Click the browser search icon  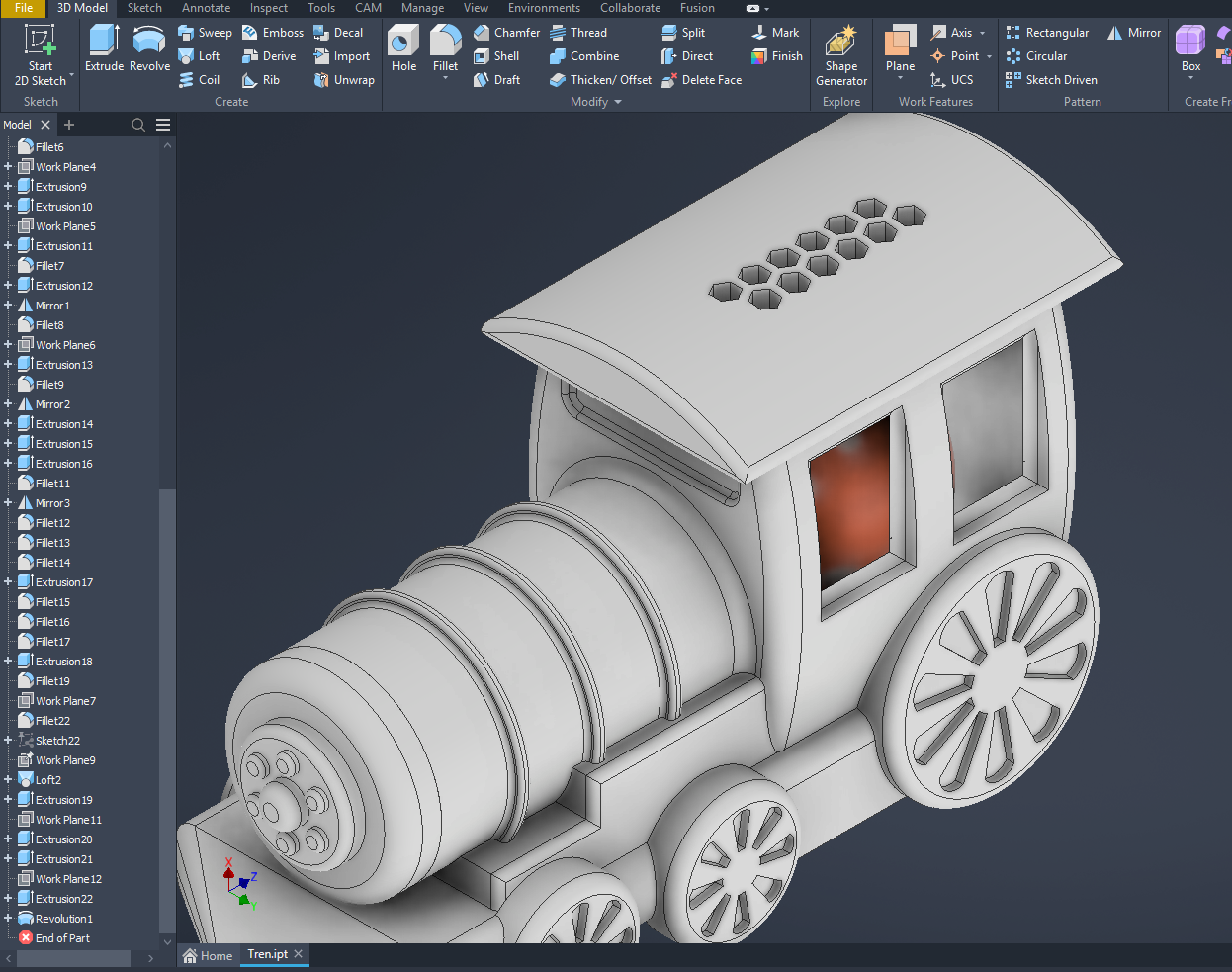click(138, 125)
